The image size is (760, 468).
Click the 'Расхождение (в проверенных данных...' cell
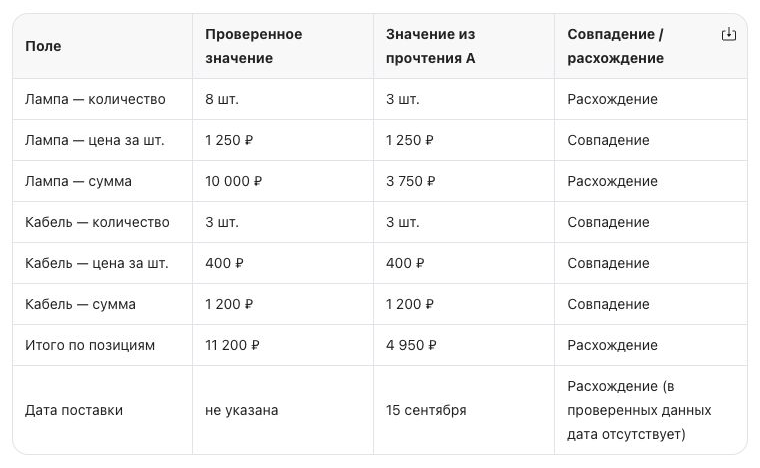(x=639, y=410)
